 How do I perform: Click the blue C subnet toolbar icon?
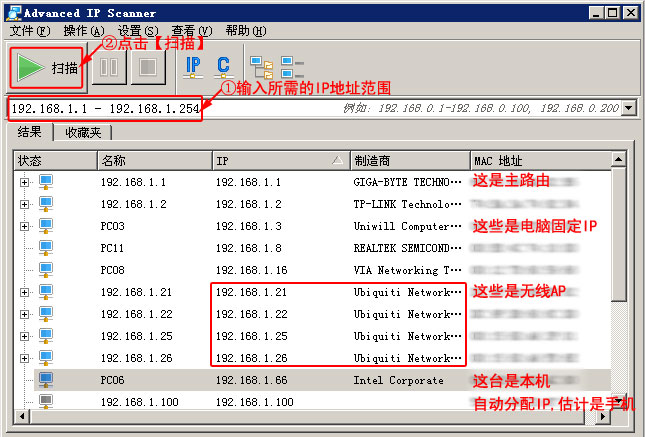(x=223, y=67)
